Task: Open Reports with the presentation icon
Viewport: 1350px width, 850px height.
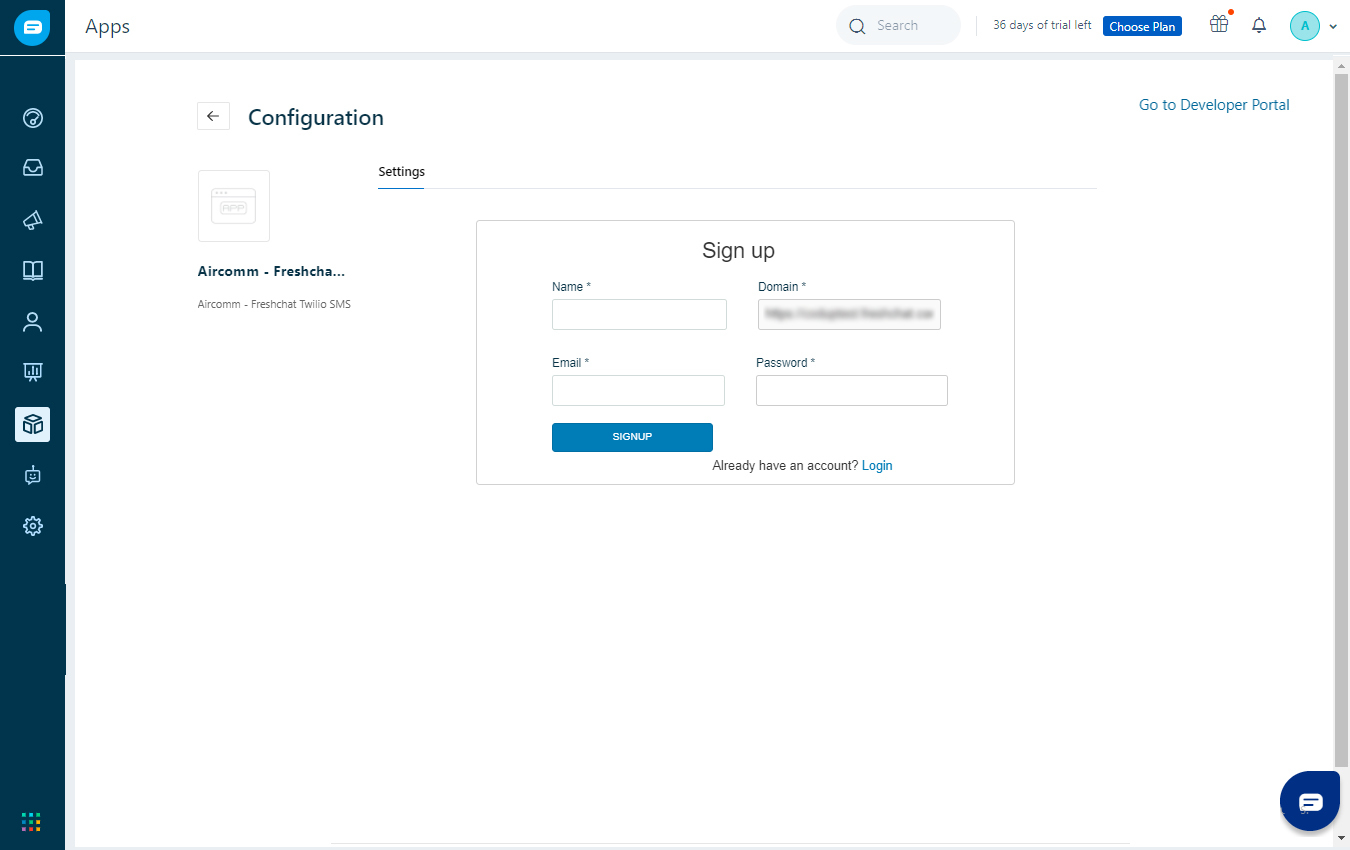Action: 32,371
